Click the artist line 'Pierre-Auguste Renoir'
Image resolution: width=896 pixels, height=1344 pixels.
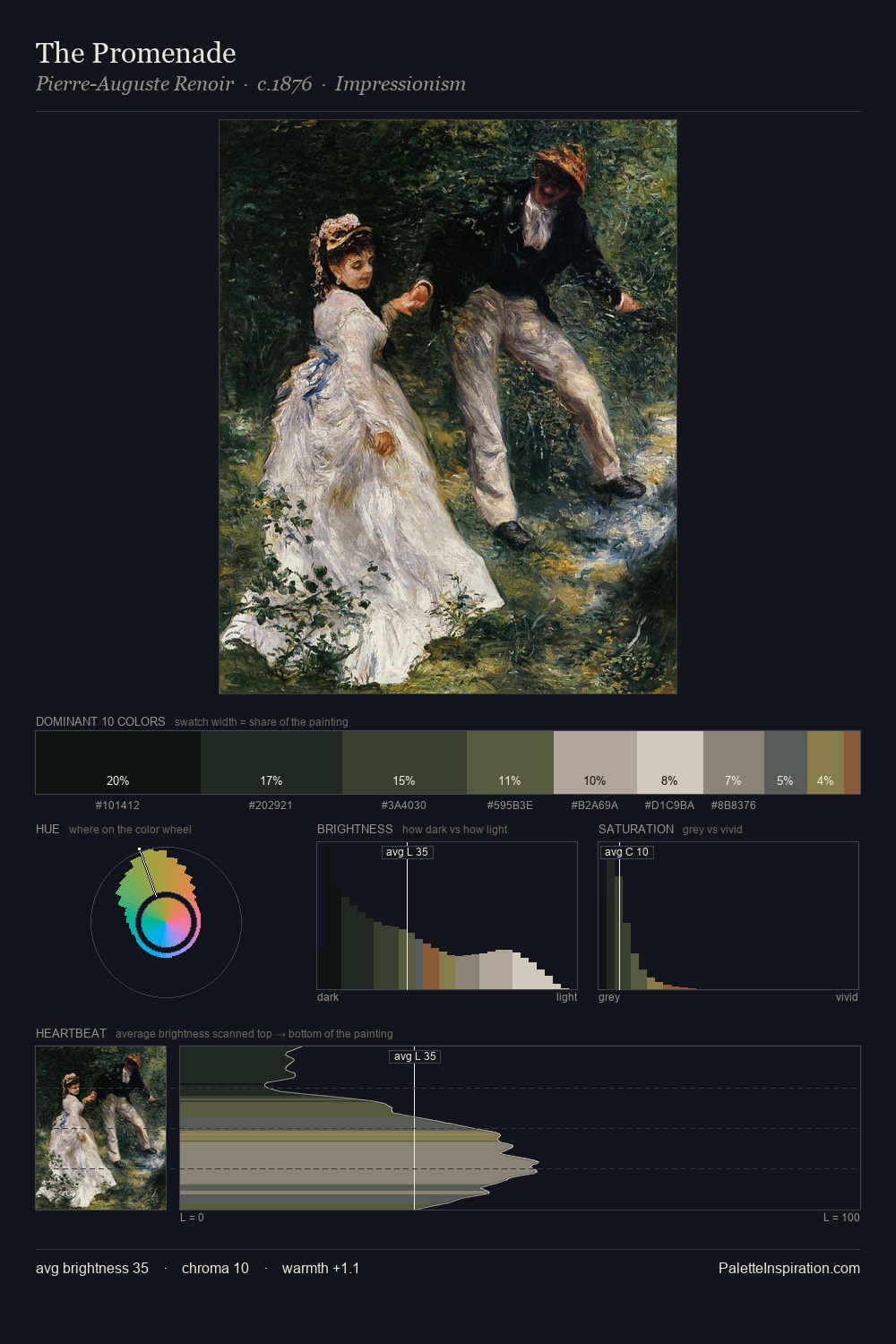pos(134,84)
